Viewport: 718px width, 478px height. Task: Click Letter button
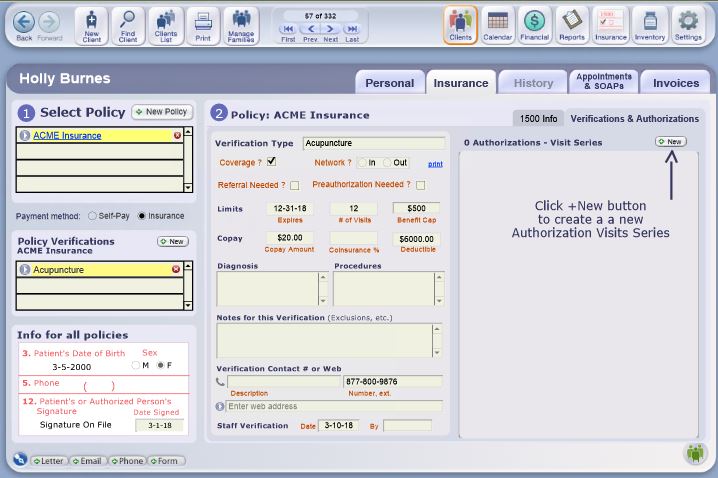click(49, 461)
